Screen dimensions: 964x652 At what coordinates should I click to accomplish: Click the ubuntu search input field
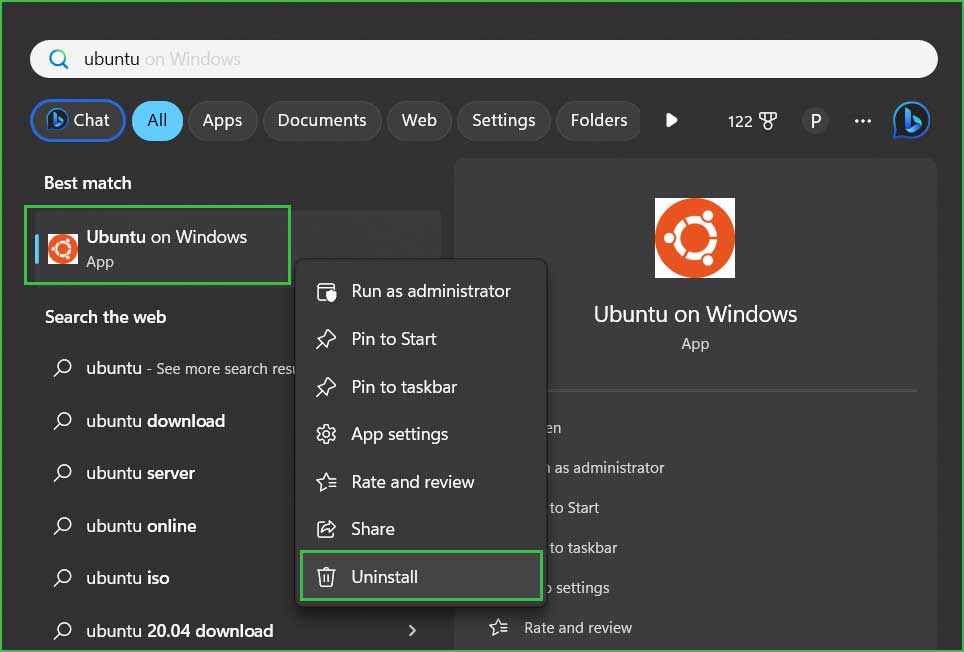[x=483, y=59]
